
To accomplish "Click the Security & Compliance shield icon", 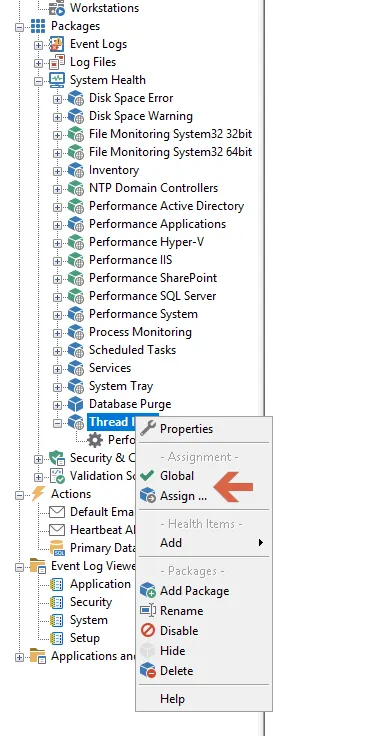I will tap(57, 458).
